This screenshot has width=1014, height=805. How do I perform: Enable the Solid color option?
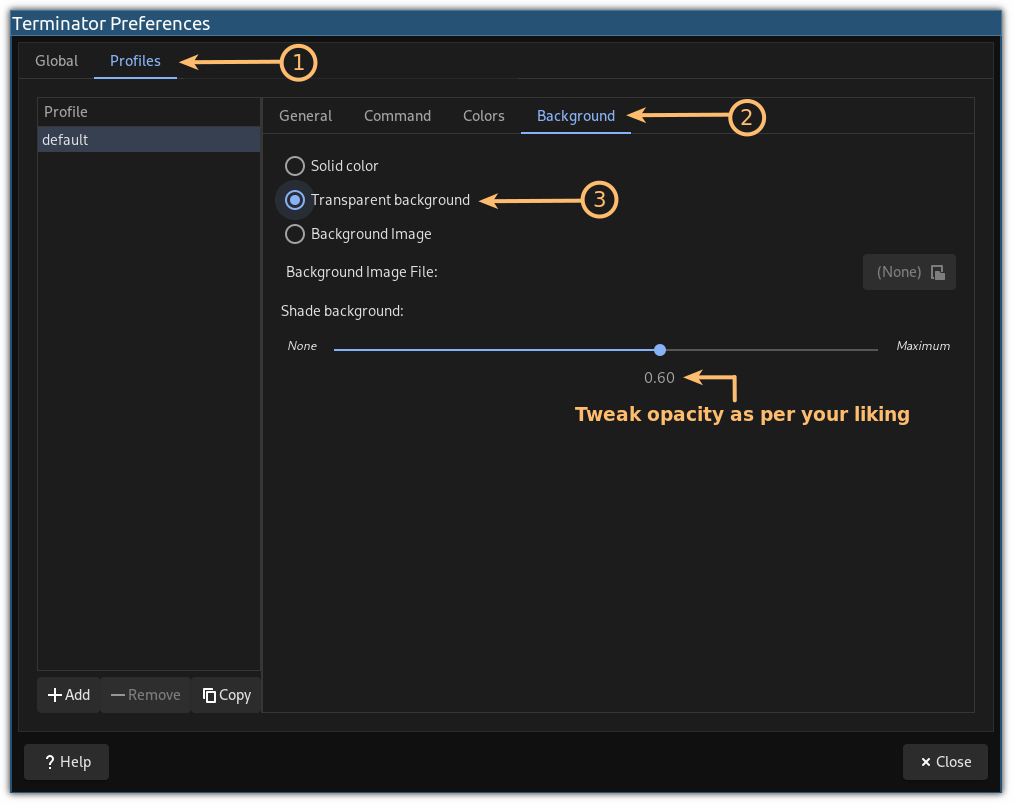pyautogui.click(x=295, y=166)
